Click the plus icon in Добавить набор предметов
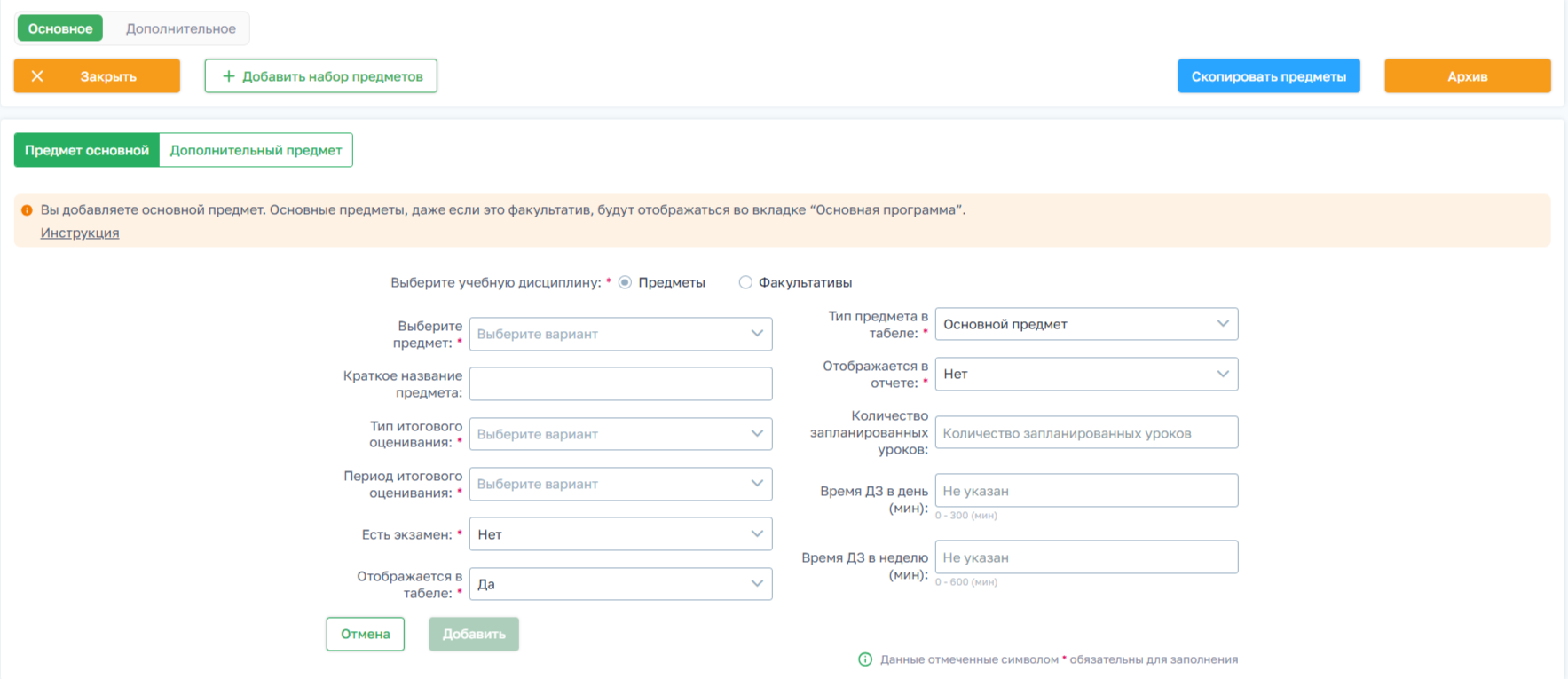The width and height of the screenshot is (1568, 679). point(228,76)
